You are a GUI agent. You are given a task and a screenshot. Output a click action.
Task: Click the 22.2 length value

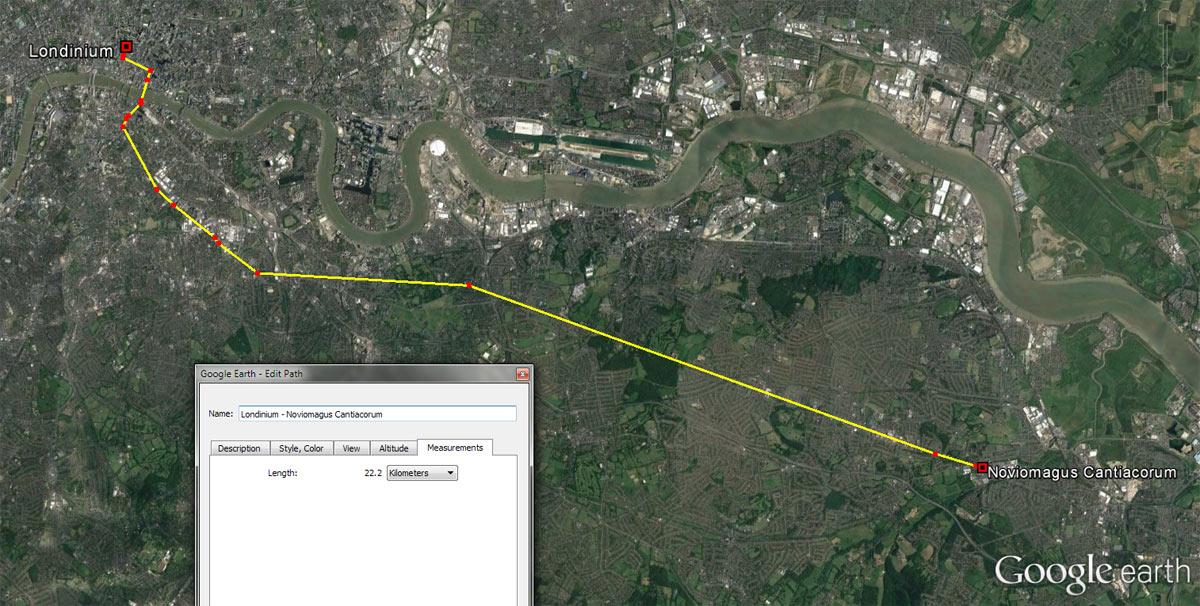click(374, 473)
